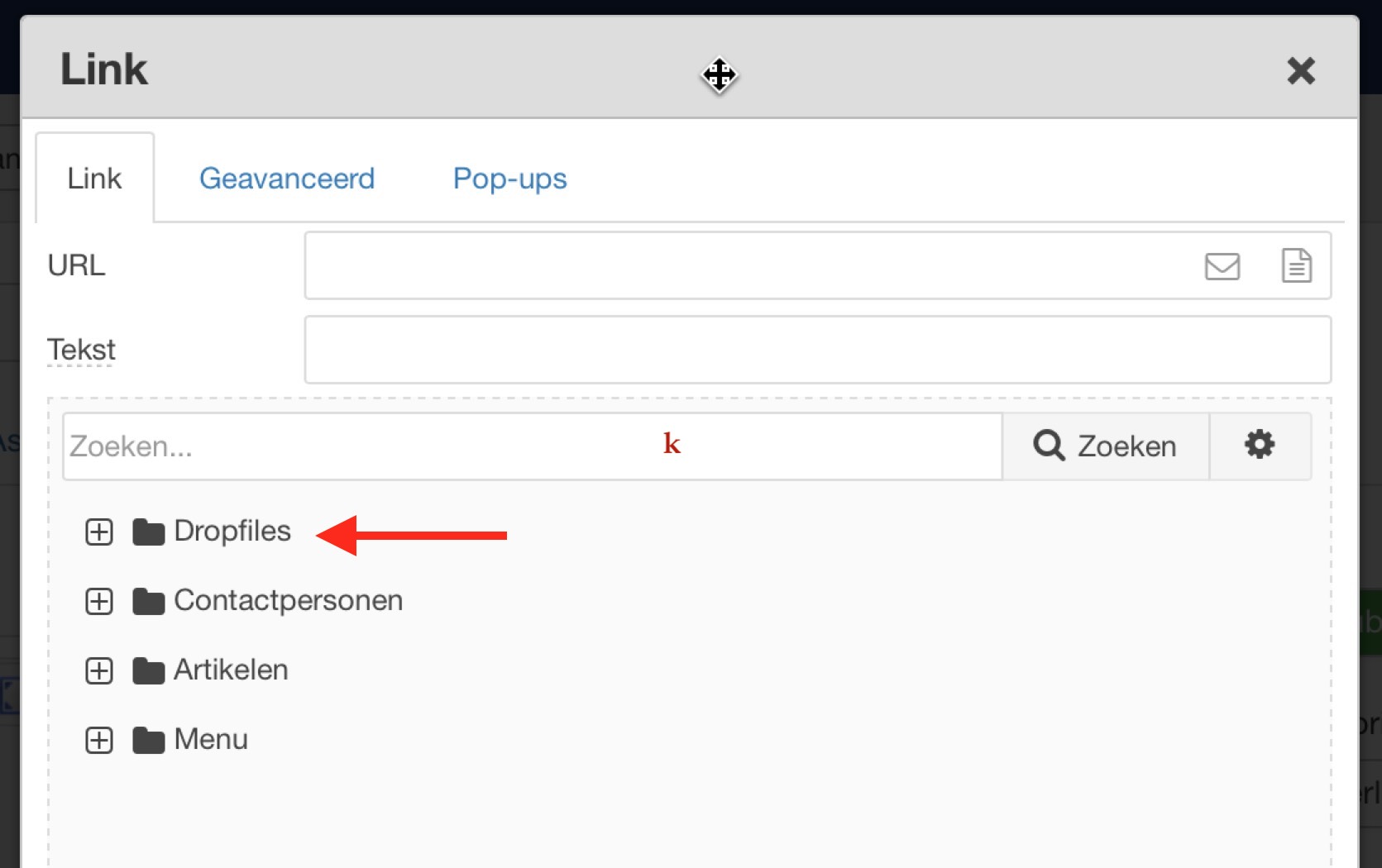Open the Pop-ups tab

click(x=509, y=179)
